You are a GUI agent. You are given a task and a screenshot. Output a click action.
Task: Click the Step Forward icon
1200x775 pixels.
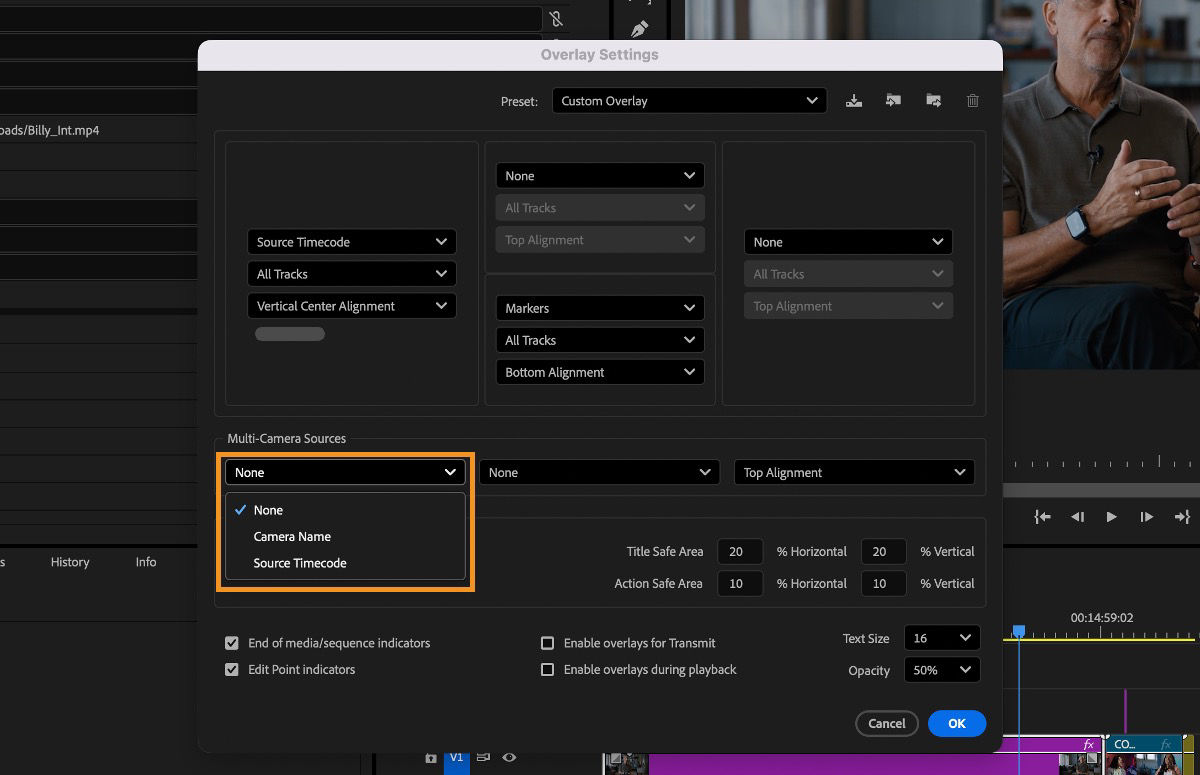(1146, 517)
